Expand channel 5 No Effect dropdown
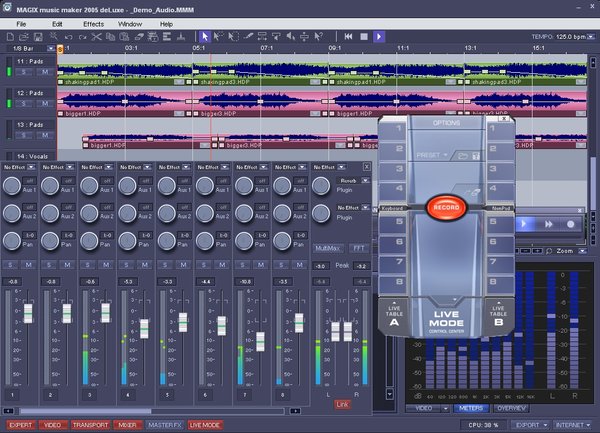Image resolution: width=600 pixels, height=433 pixels. [x=186, y=167]
